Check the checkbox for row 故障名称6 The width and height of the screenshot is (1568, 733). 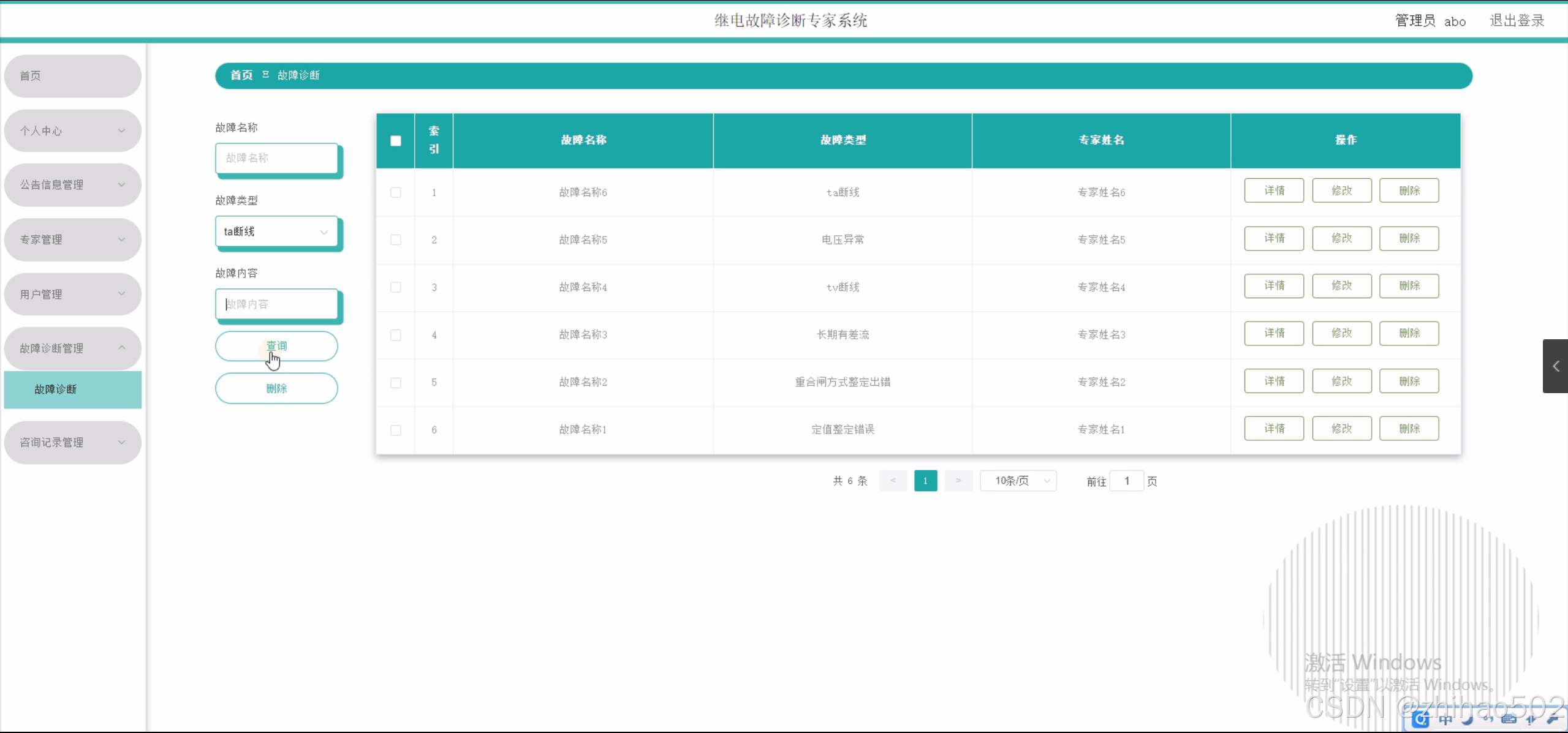[x=395, y=192]
